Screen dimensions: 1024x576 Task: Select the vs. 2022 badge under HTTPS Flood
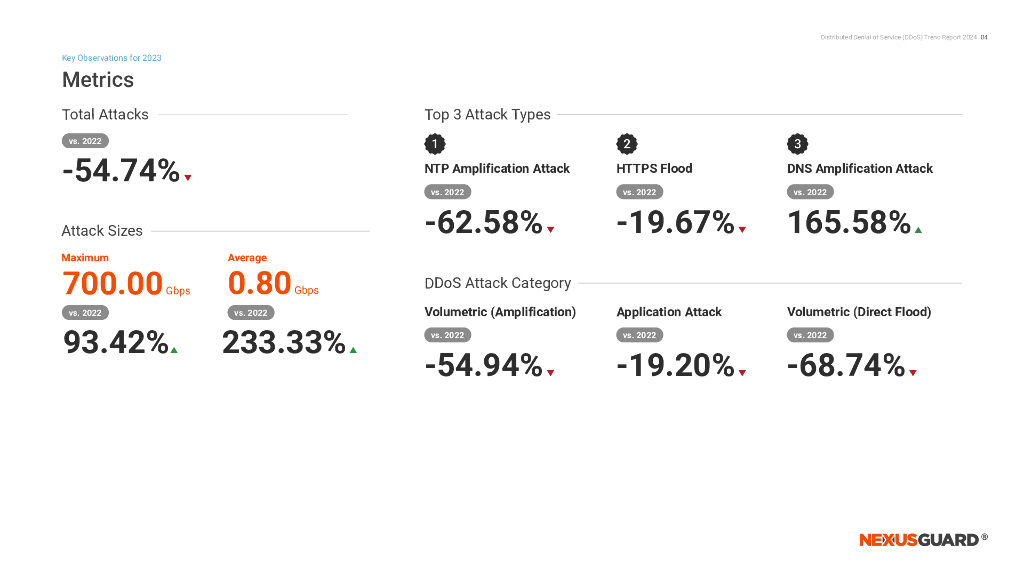pos(639,192)
